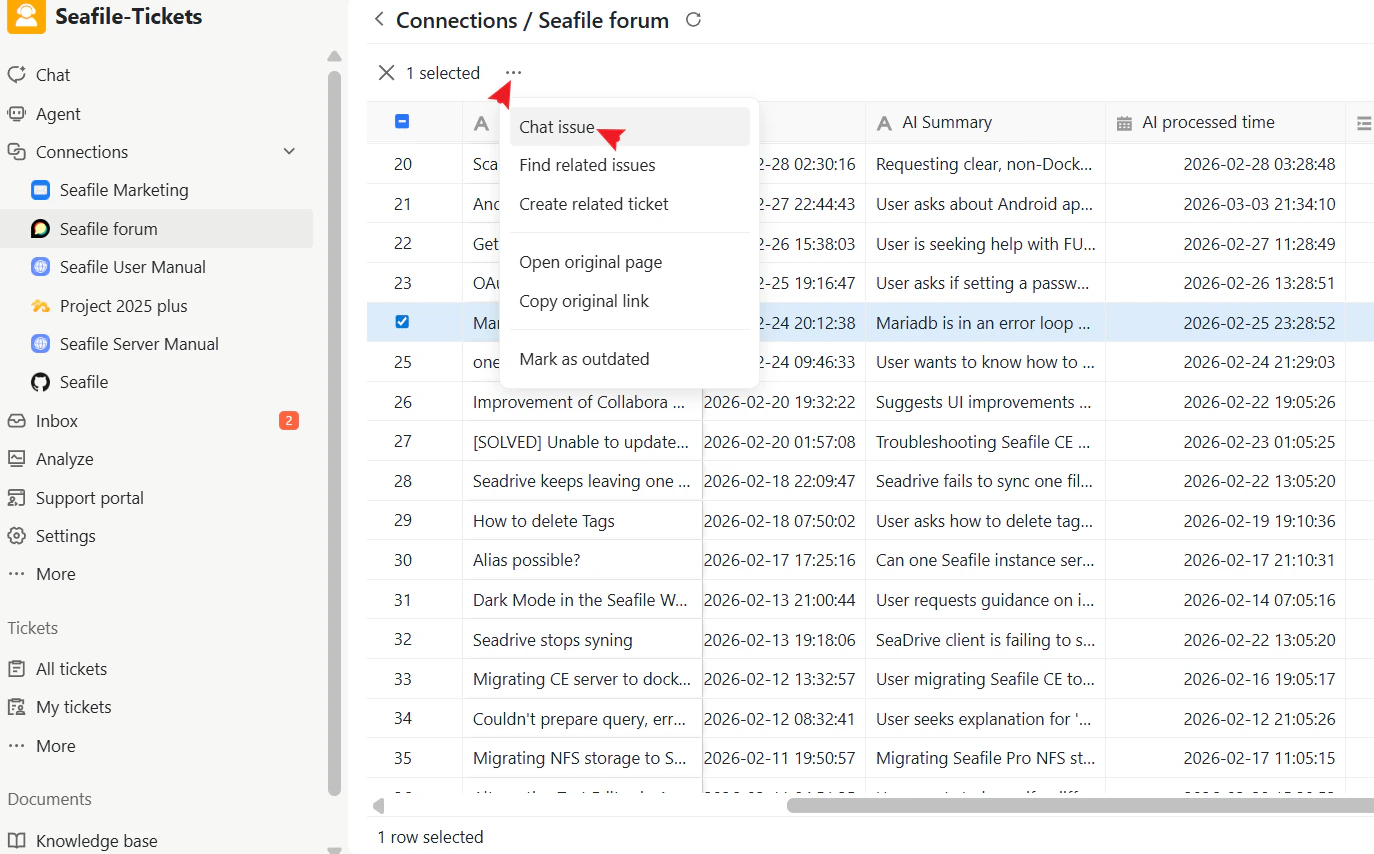Open the Analyze page

[x=64, y=459]
